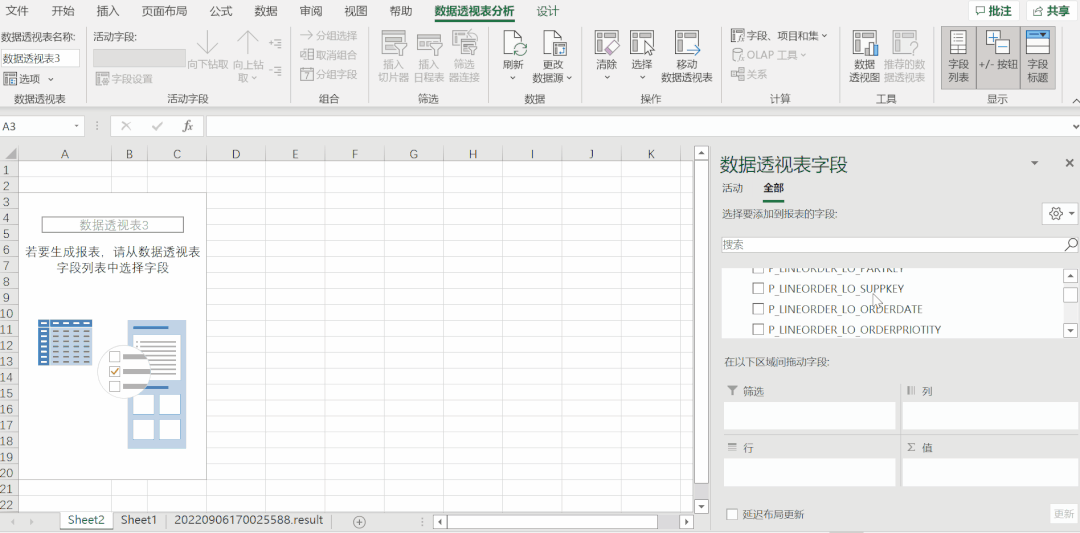Switch to the 公式 tab
This screenshot has width=1080, height=533.
pos(221,11)
